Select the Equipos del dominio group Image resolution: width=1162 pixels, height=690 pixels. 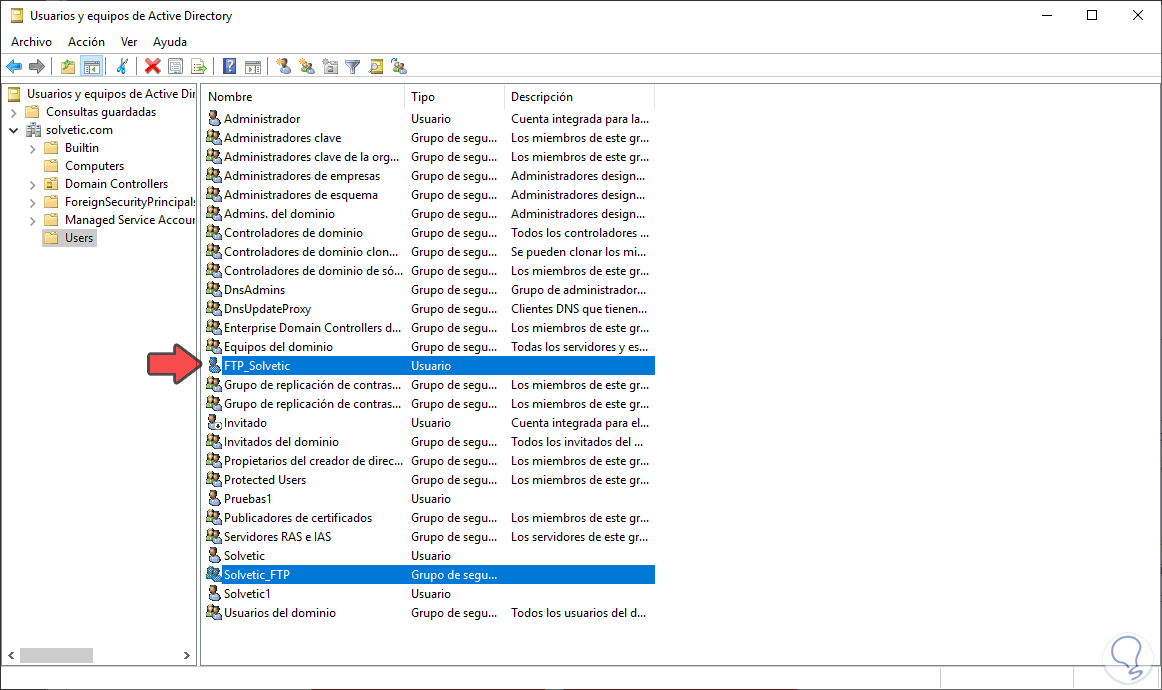click(428, 347)
